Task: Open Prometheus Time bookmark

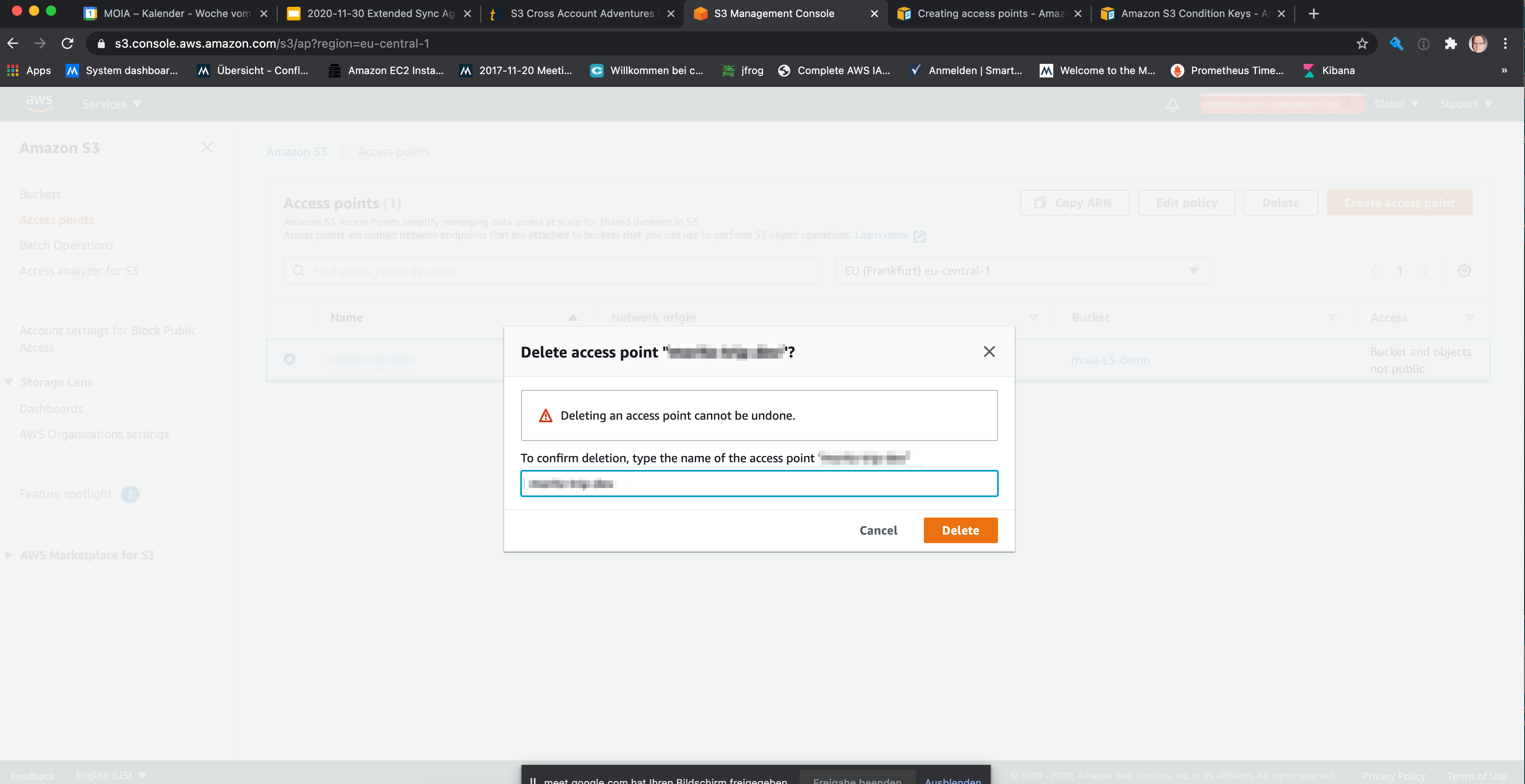Action: pos(1227,70)
